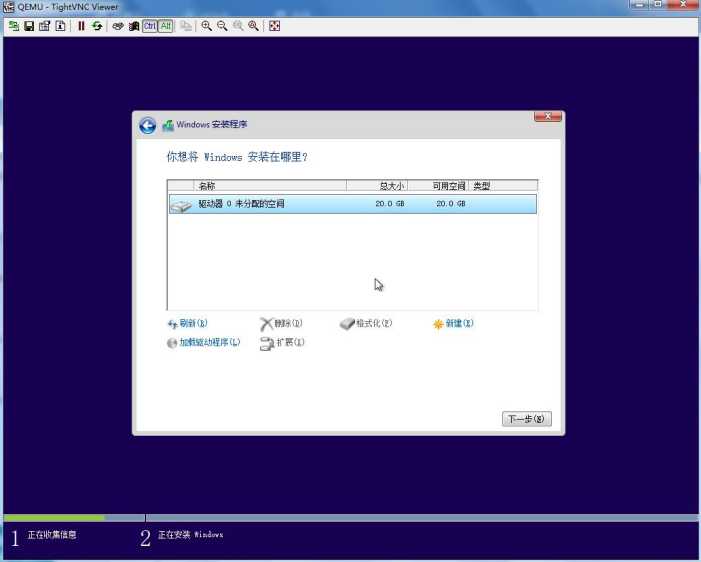Click the 下一步(N) next button
Image resolution: width=701 pixels, height=562 pixels.
(x=527, y=419)
